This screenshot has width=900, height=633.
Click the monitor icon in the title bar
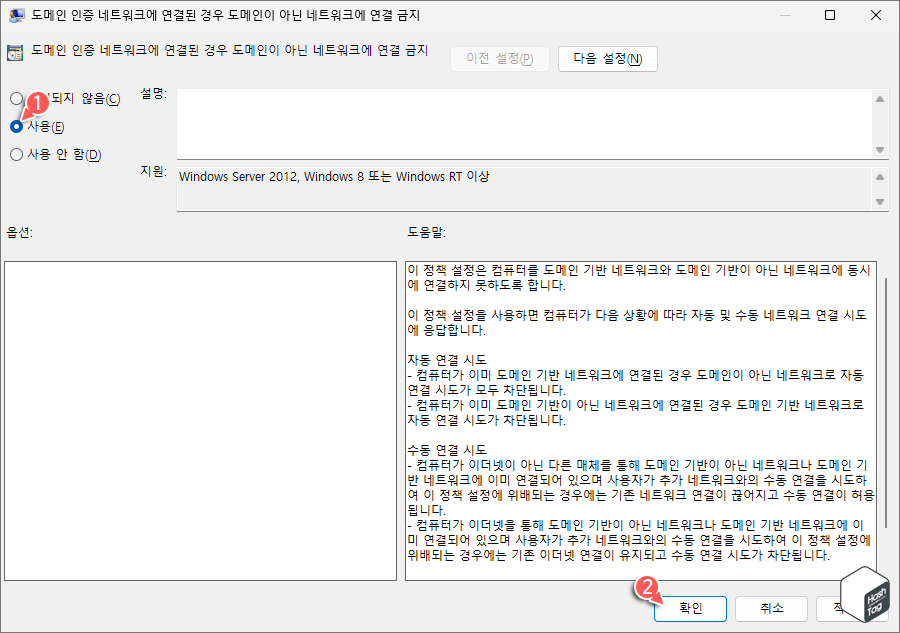(14, 14)
